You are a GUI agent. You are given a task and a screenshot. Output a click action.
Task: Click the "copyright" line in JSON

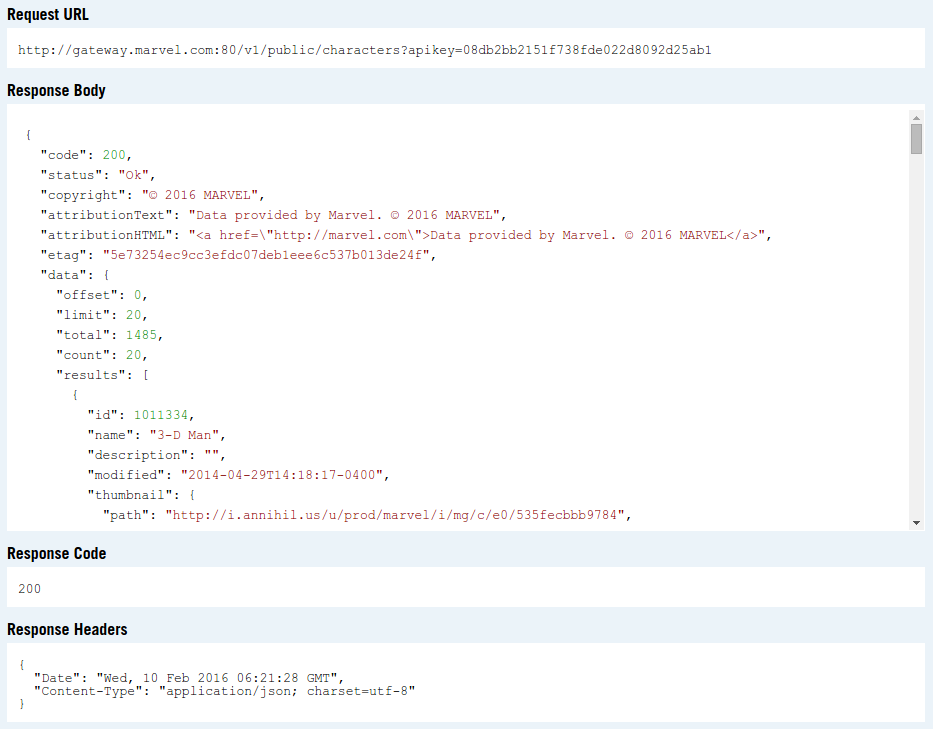pyautogui.click(x=152, y=195)
